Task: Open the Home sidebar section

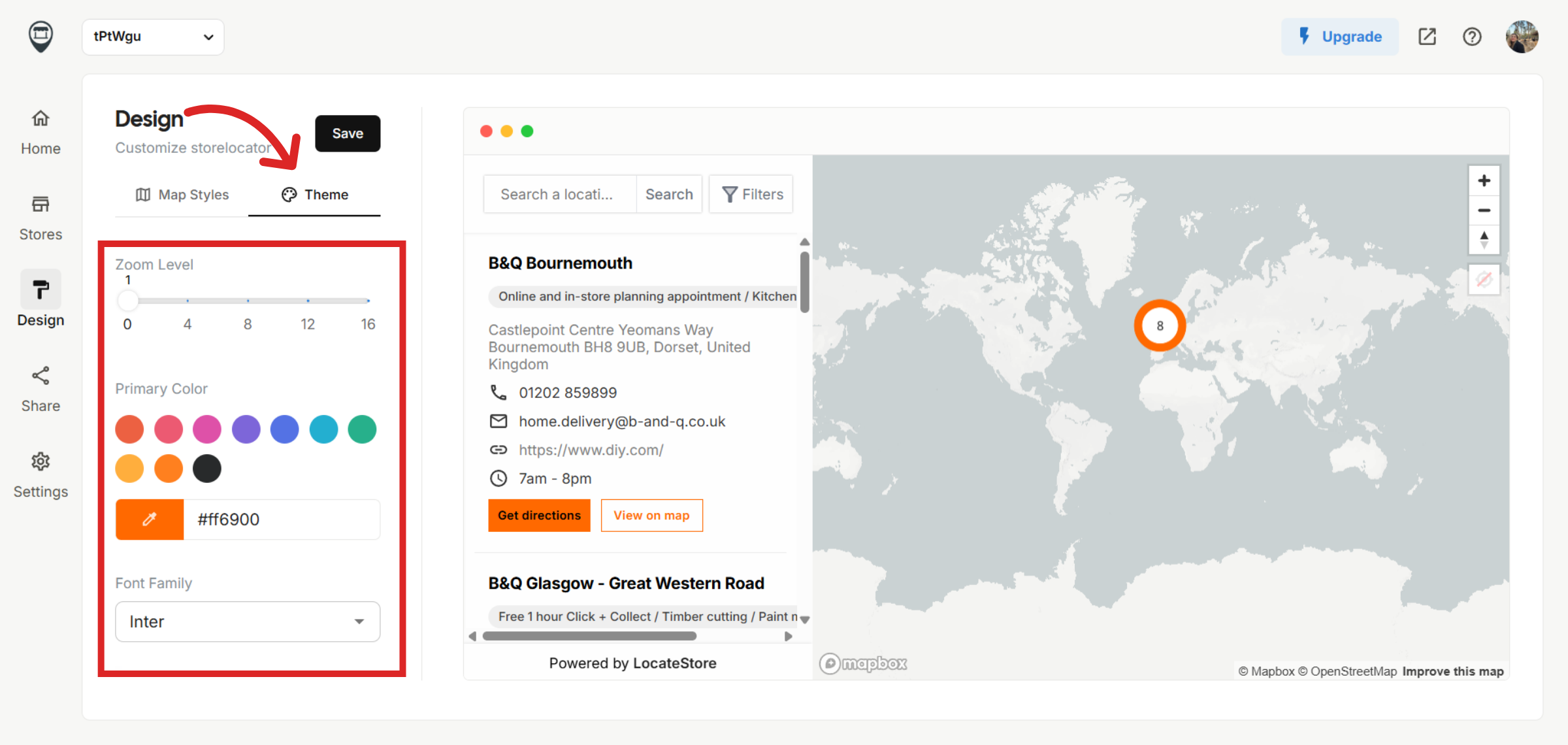Action: 41,133
